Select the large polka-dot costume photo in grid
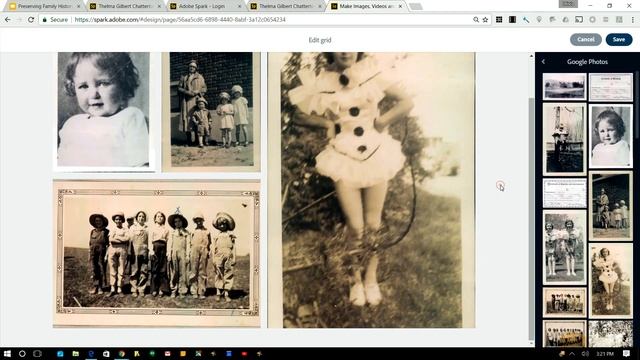 coord(371,190)
